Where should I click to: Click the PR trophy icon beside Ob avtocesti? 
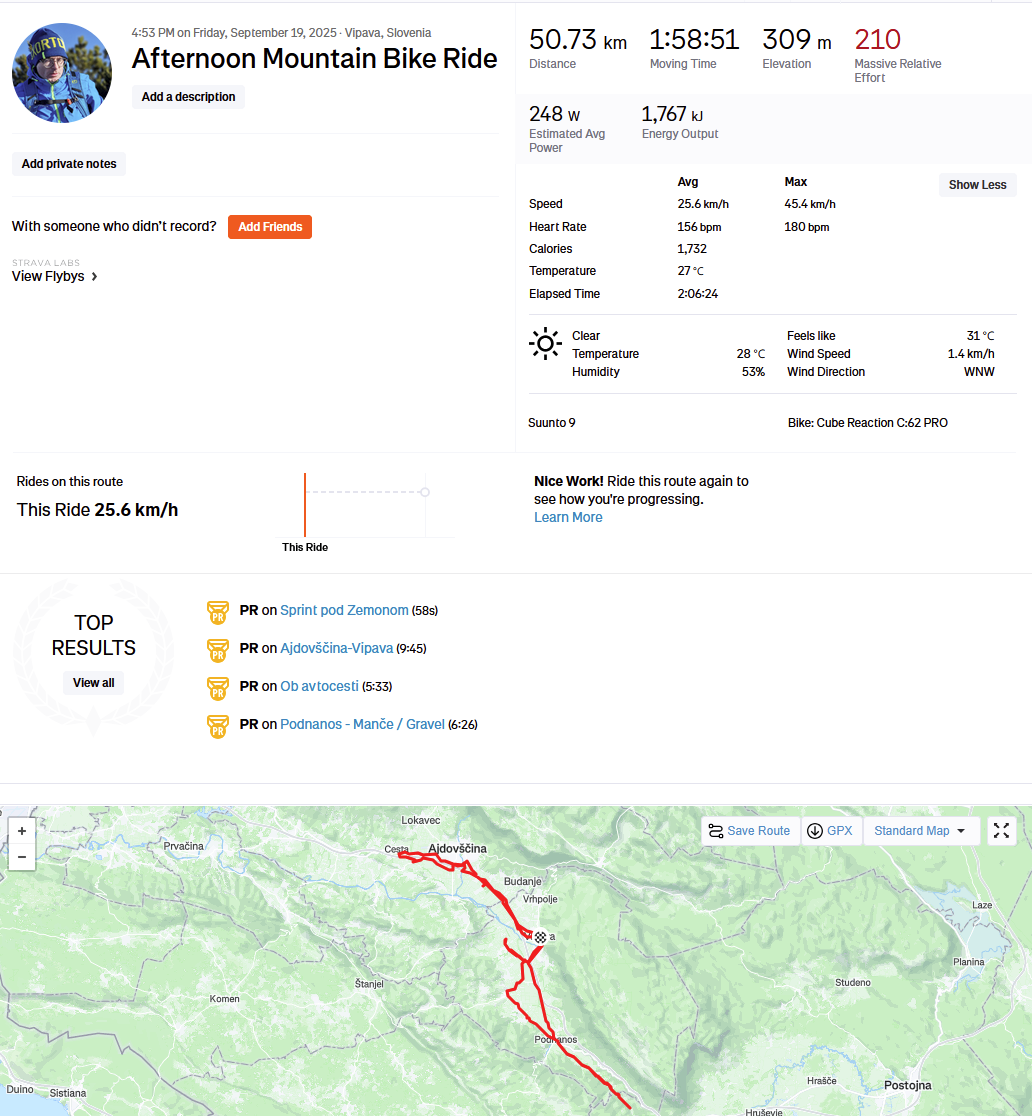[x=218, y=688]
